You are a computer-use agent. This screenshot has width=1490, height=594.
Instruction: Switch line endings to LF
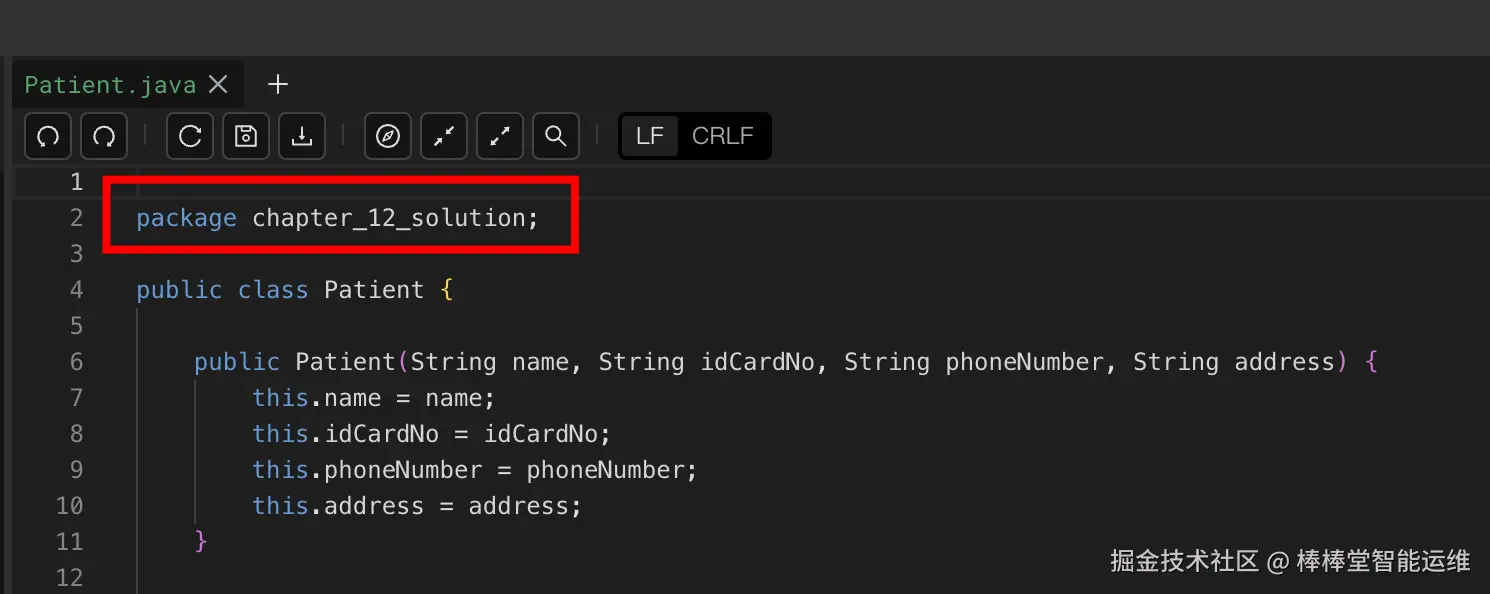(650, 136)
